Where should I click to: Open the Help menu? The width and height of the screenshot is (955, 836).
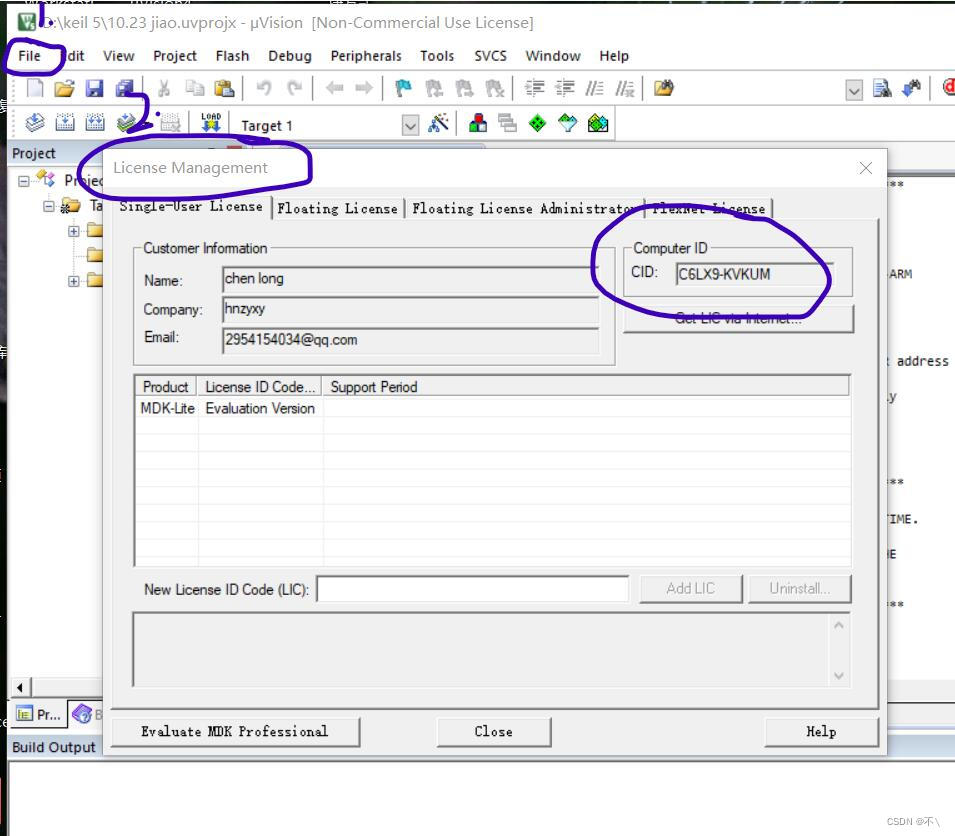614,56
